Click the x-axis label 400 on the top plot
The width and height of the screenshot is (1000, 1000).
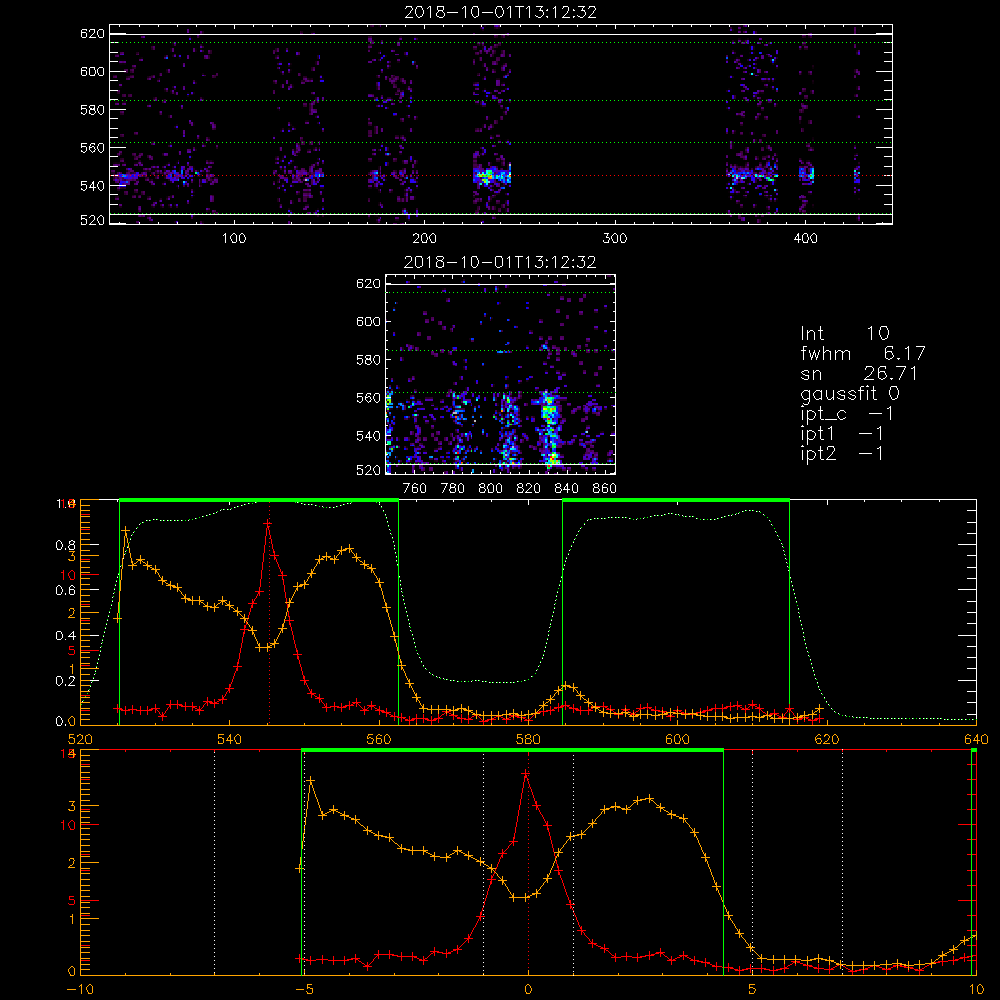click(x=805, y=238)
